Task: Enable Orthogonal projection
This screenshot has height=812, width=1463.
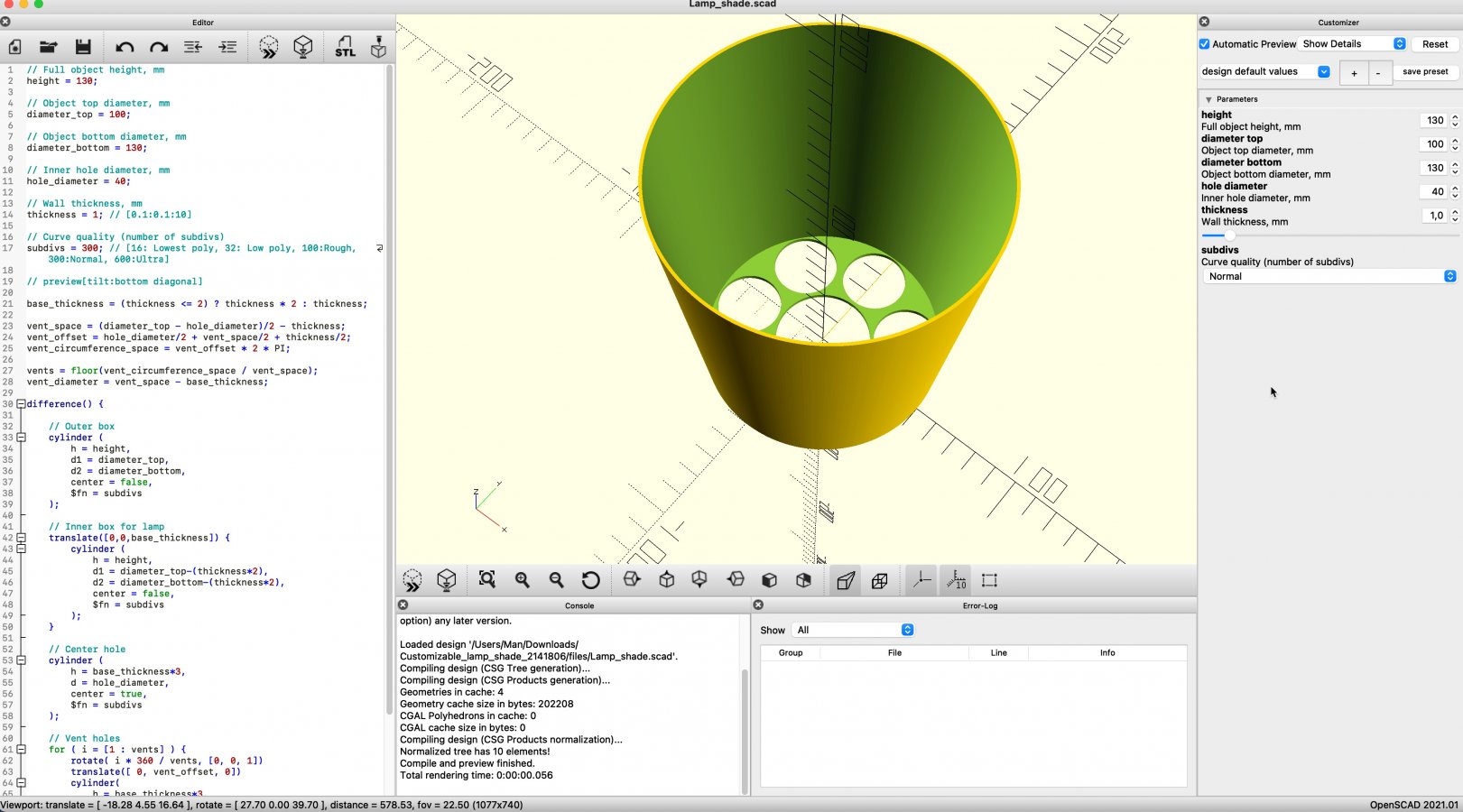Action: 880,580
